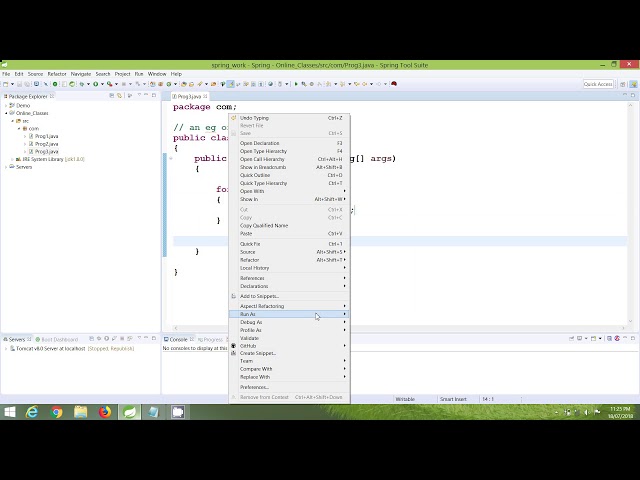The width and height of the screenshot is (640, 480).
Task: Maximize the editor area icon
Action: tap(633, 95)
